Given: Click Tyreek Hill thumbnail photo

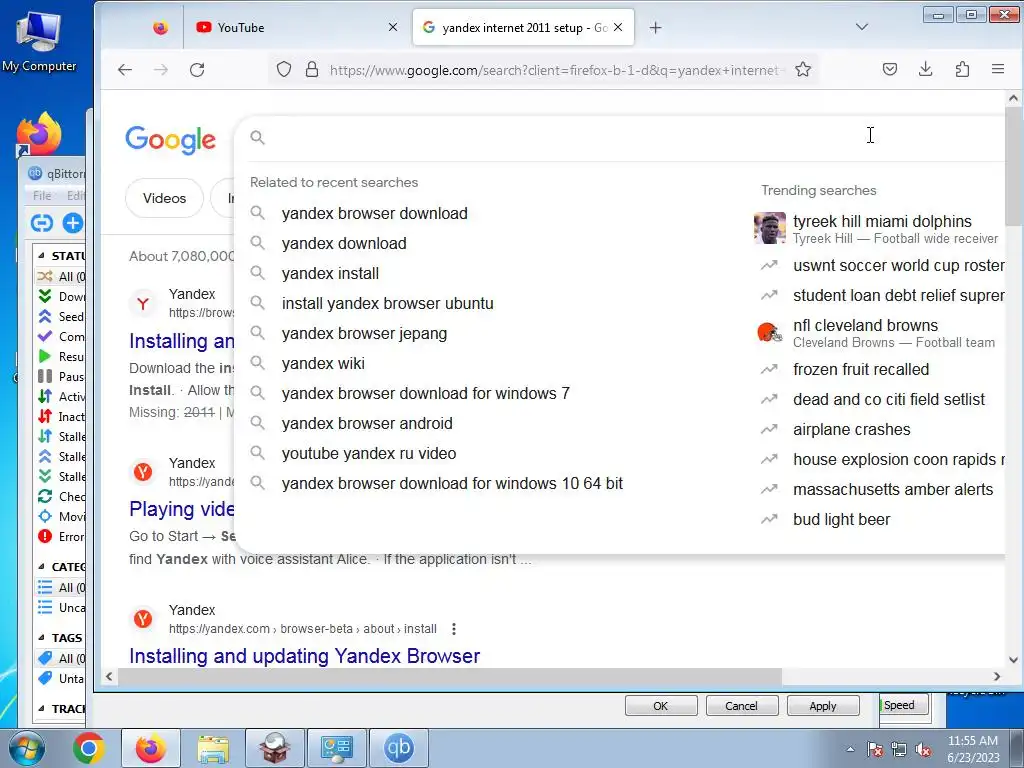Looking at the screenshot, I should pyautogui.click(x=769, y=228).
